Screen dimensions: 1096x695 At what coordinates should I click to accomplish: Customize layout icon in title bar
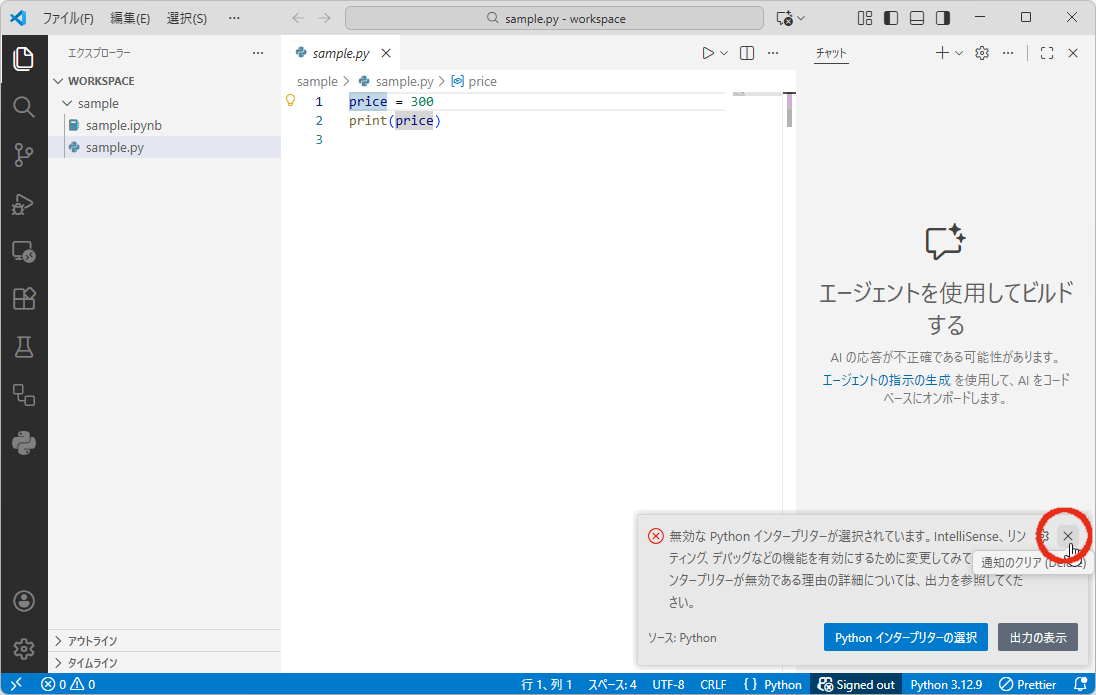865,18
